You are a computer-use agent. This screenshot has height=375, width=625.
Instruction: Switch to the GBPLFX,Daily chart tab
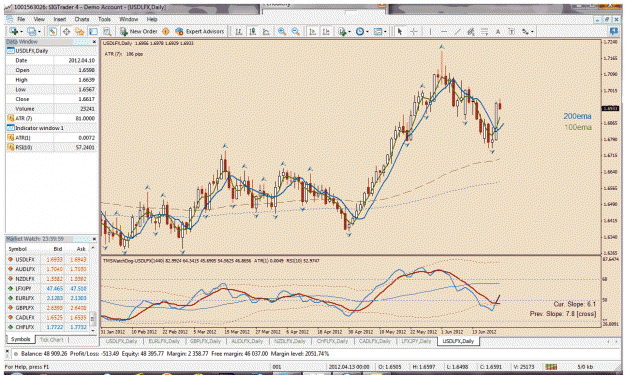click(x=205, y=341)
